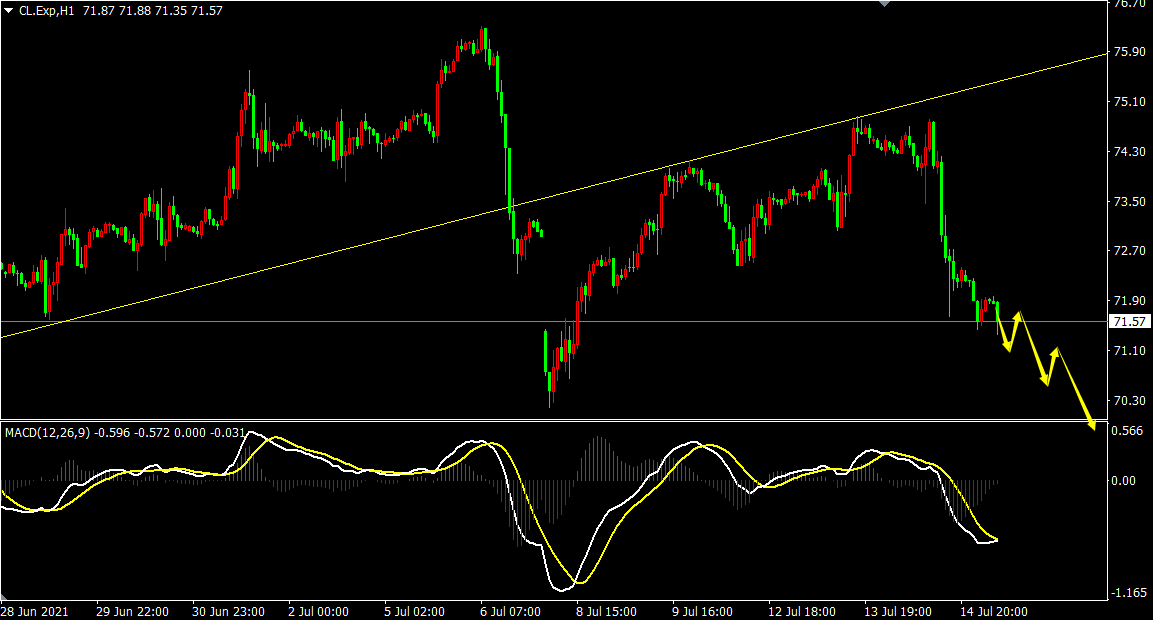This screenshot has height=620, width=1153.
Task: Click the 0.566 MACD scale label
Action: (1129, 431)
